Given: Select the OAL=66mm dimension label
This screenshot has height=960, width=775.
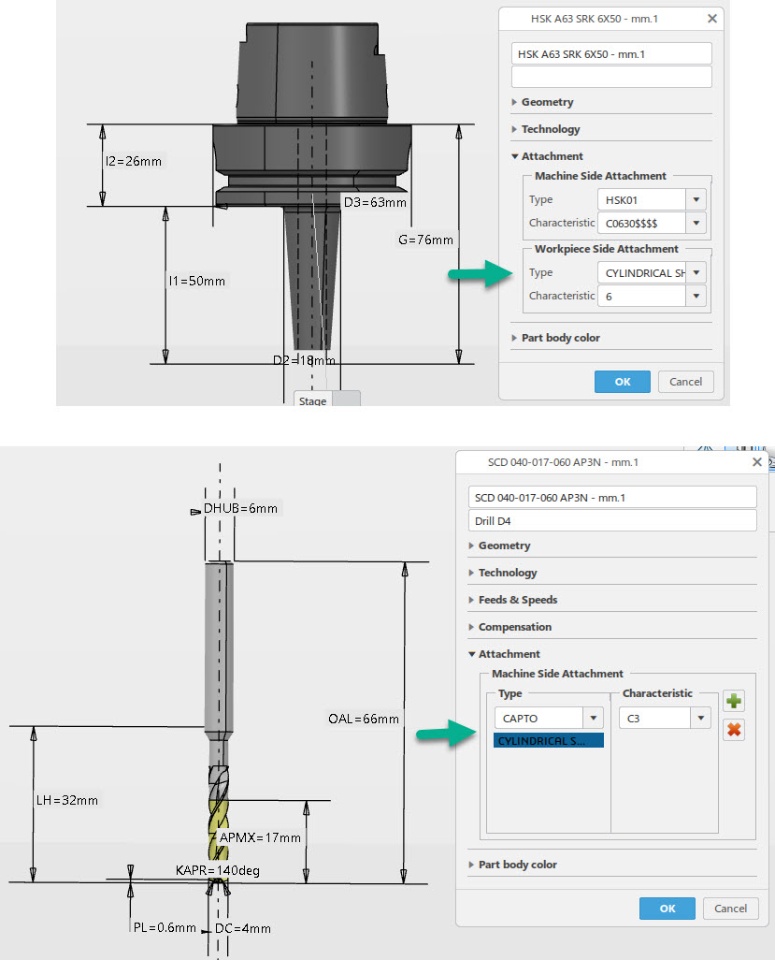Looking at the screenshot, I should [364, 719].
